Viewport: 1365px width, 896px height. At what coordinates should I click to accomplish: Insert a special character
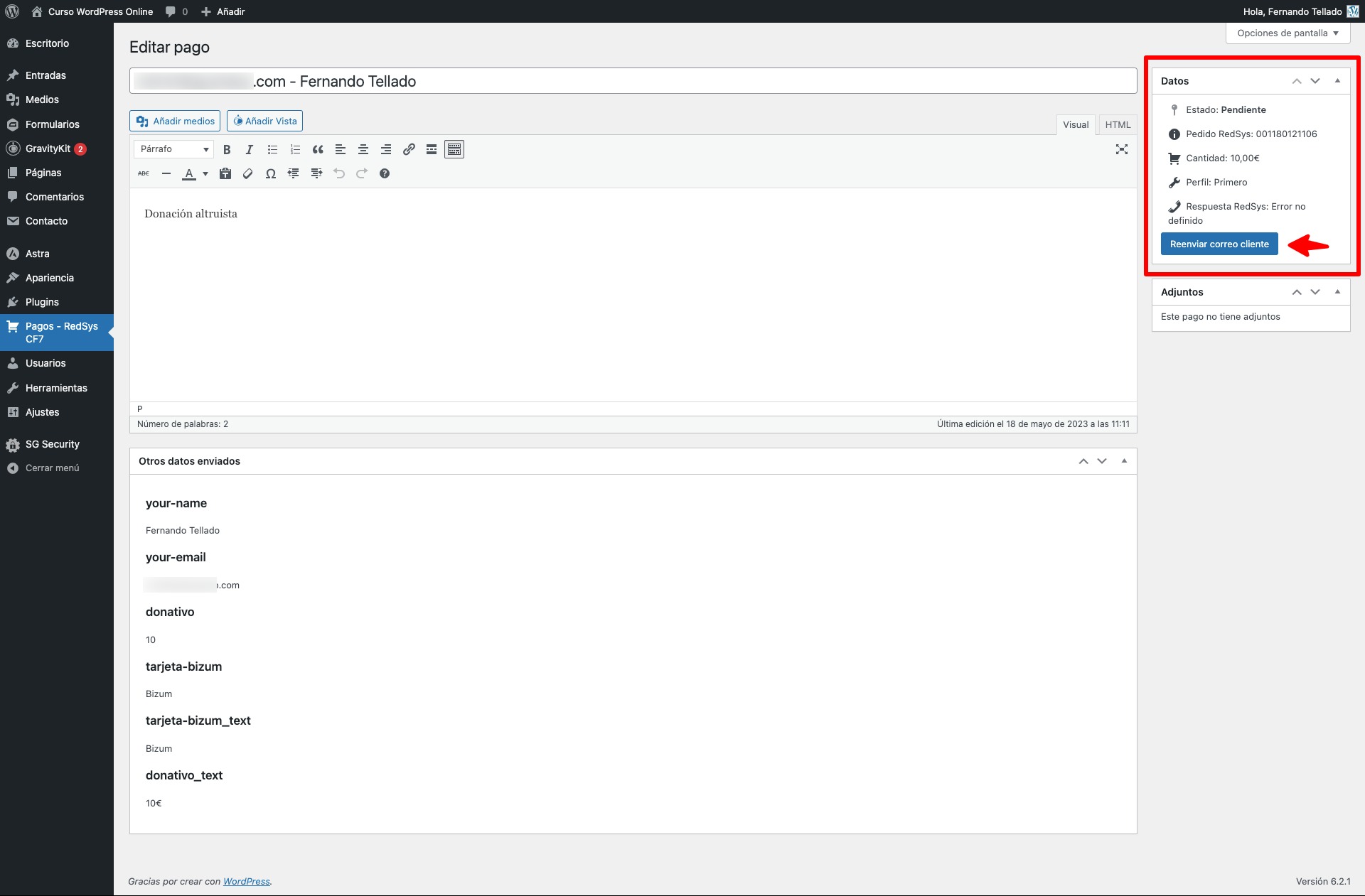(x=271, y=173)
